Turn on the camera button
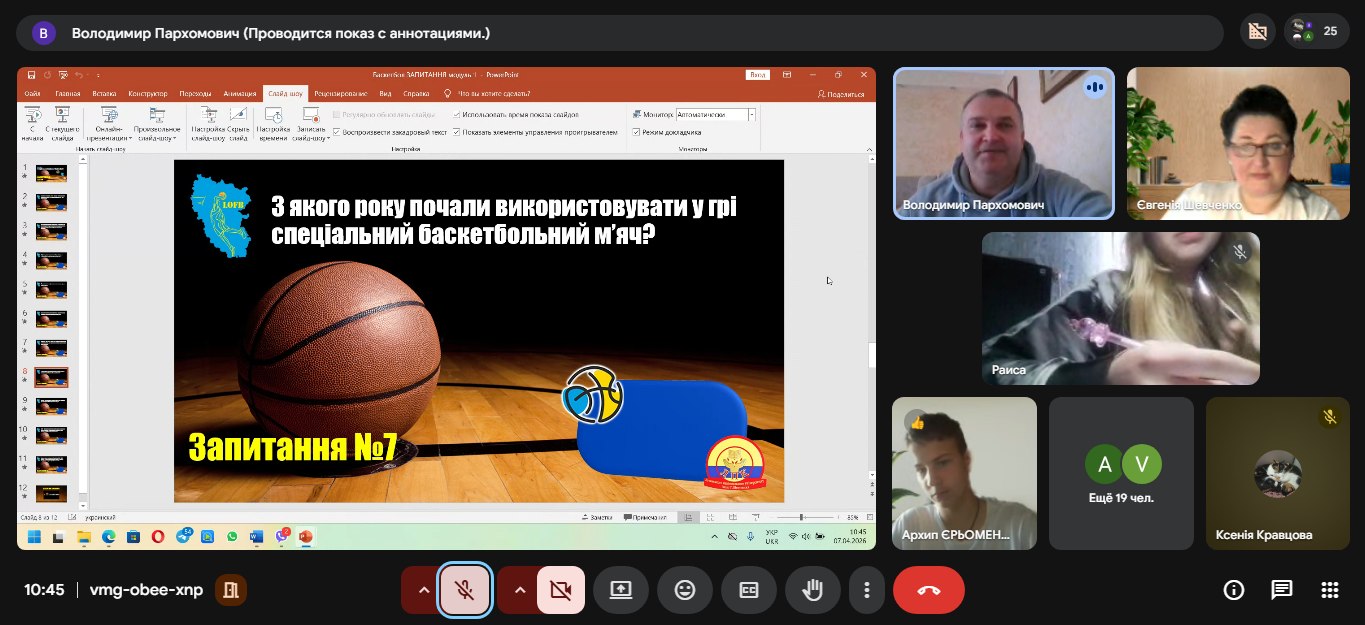 (560, 590)
